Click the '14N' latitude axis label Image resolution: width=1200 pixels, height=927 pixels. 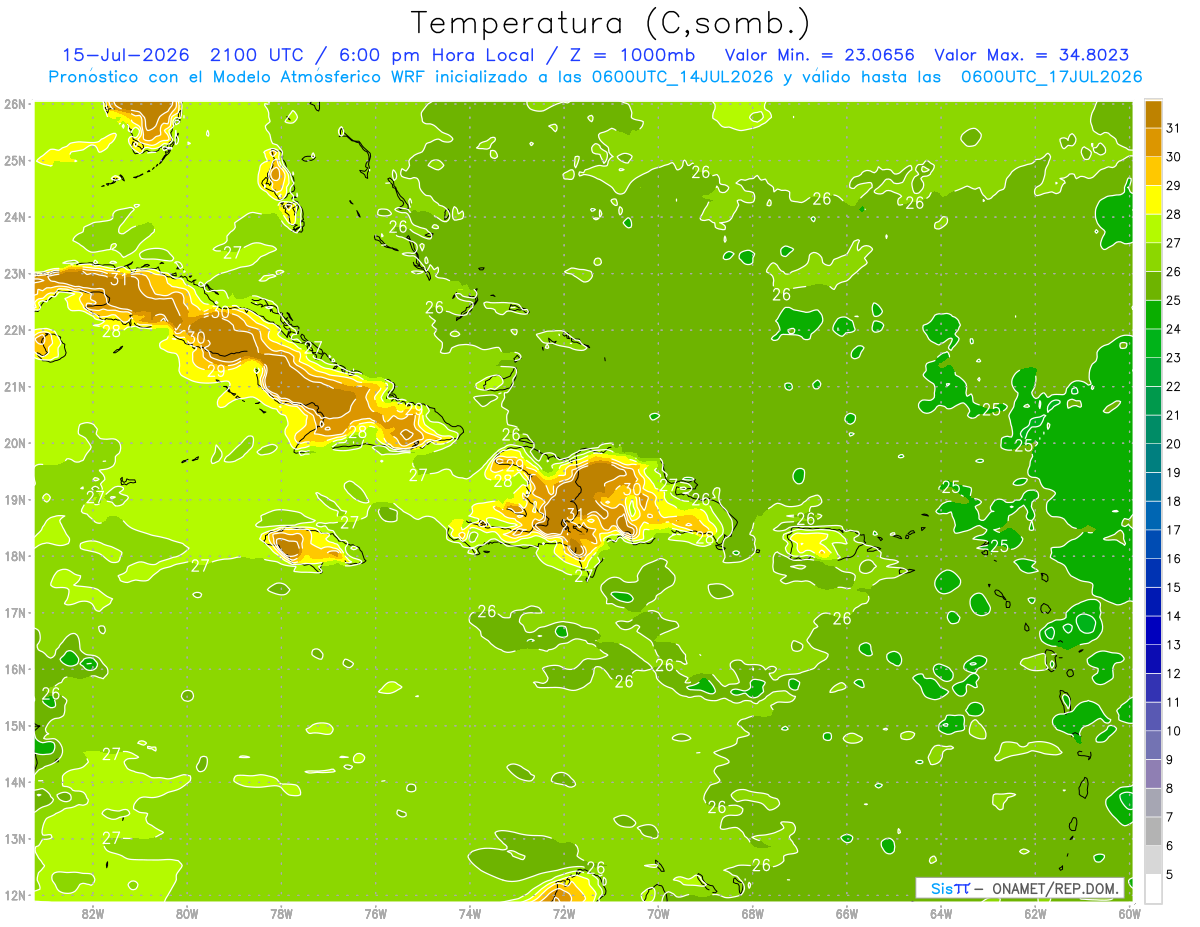[x=15, y=782]
